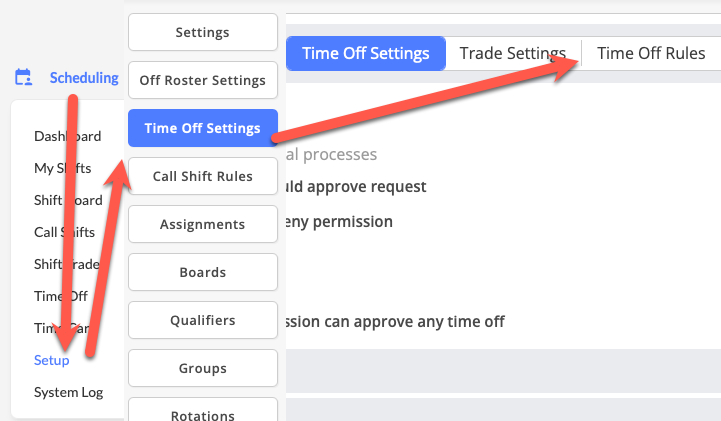721x421 pixels.
Task: Open Off Roster Settings
Action: pyautogui.click(x=202, y=80)
